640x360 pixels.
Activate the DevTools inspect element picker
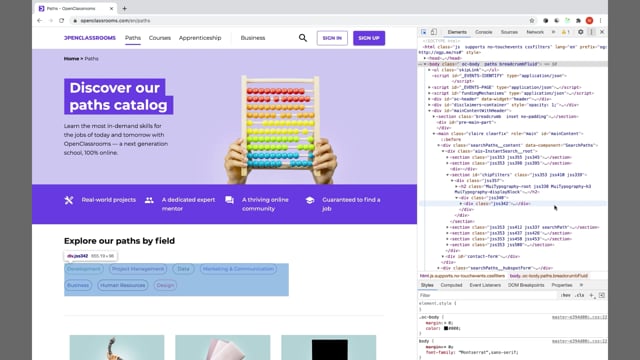click(x=424, y=32)
